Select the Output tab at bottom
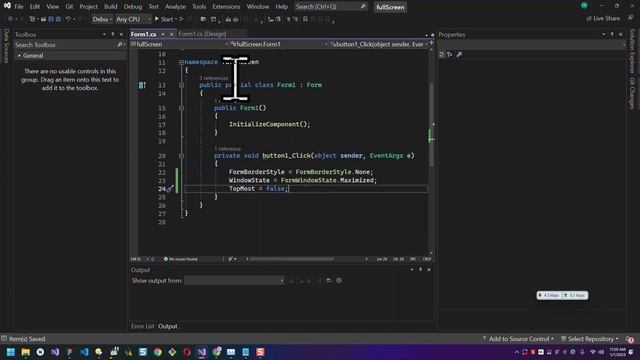Image resolution: width=640 pixels, height=360 pixels. [168, 326]
